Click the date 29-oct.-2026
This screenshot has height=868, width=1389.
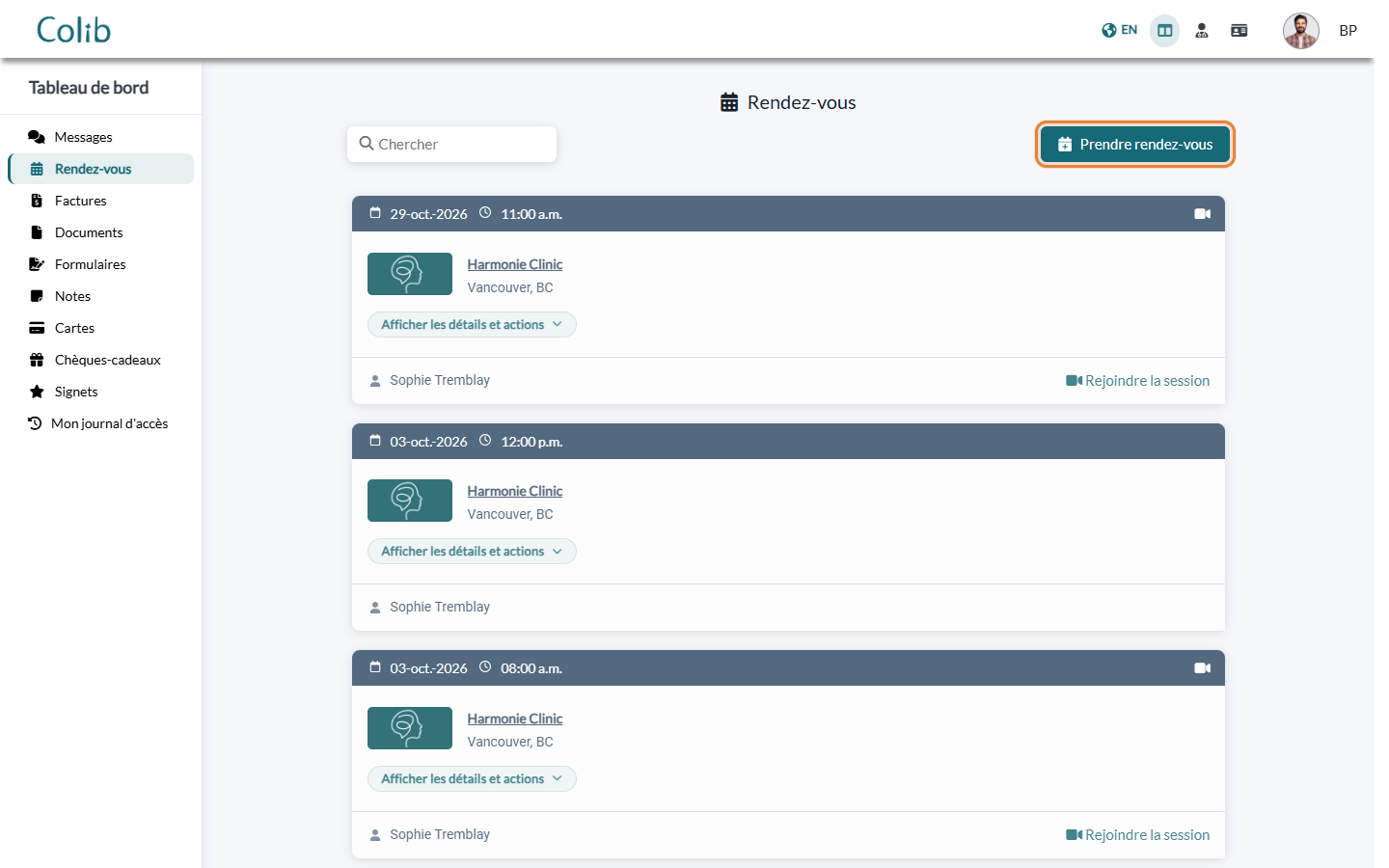coord(428,214)
